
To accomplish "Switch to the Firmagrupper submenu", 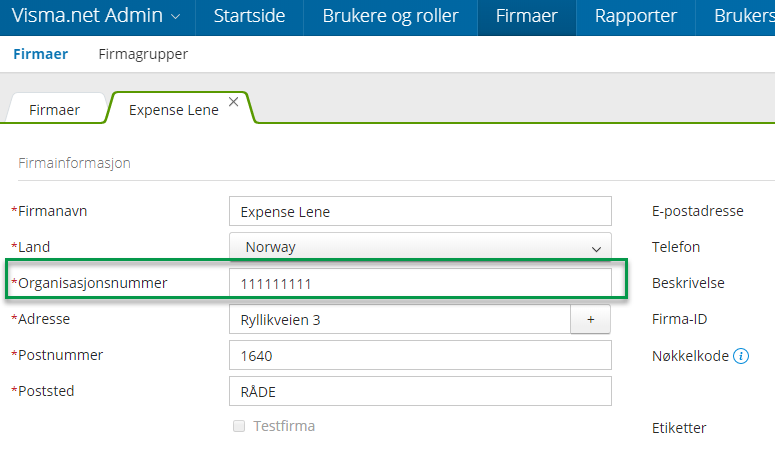I will pos(143,54).
